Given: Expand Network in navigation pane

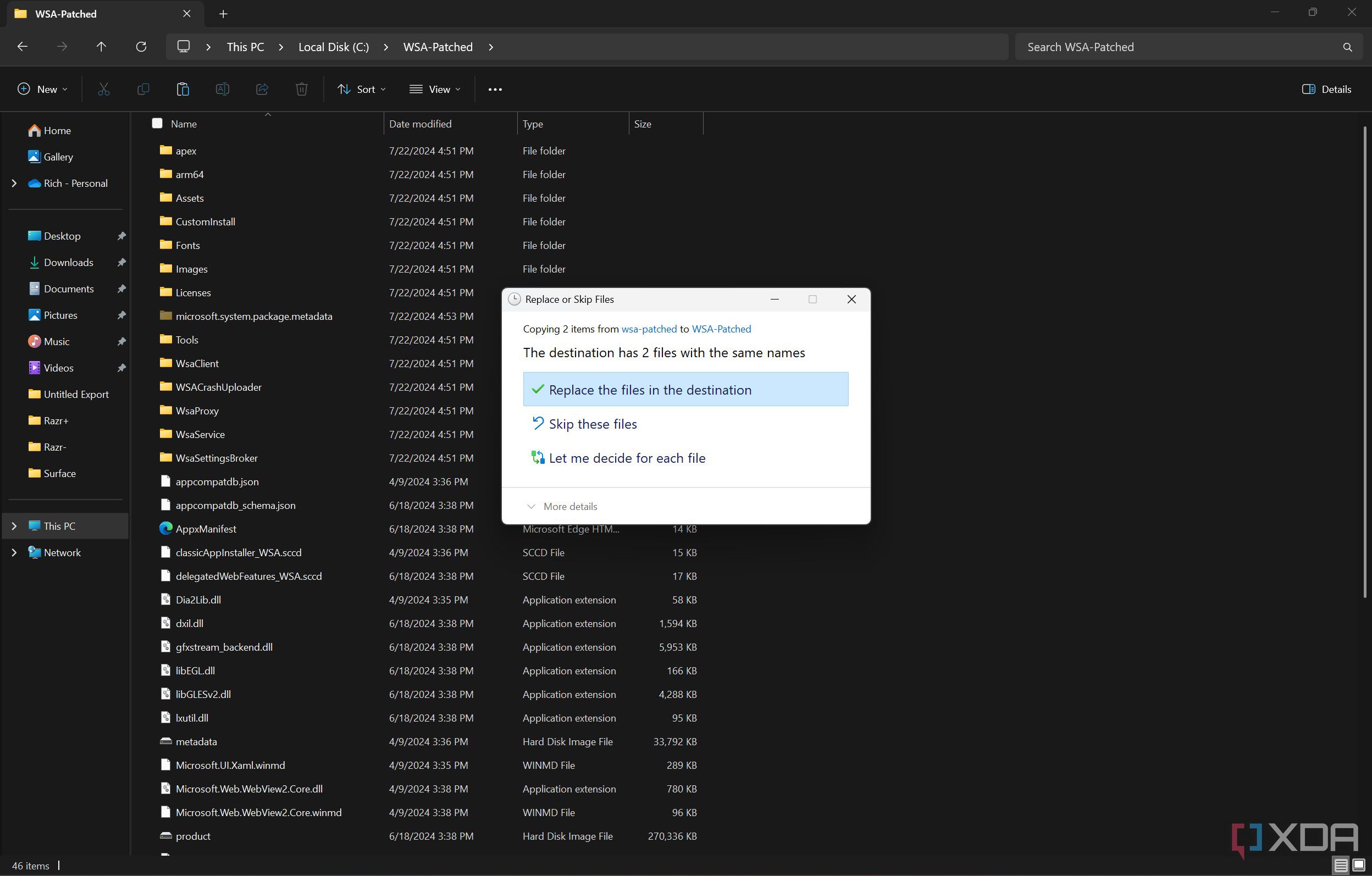Looking at the screenshot, I should point(14,552).
